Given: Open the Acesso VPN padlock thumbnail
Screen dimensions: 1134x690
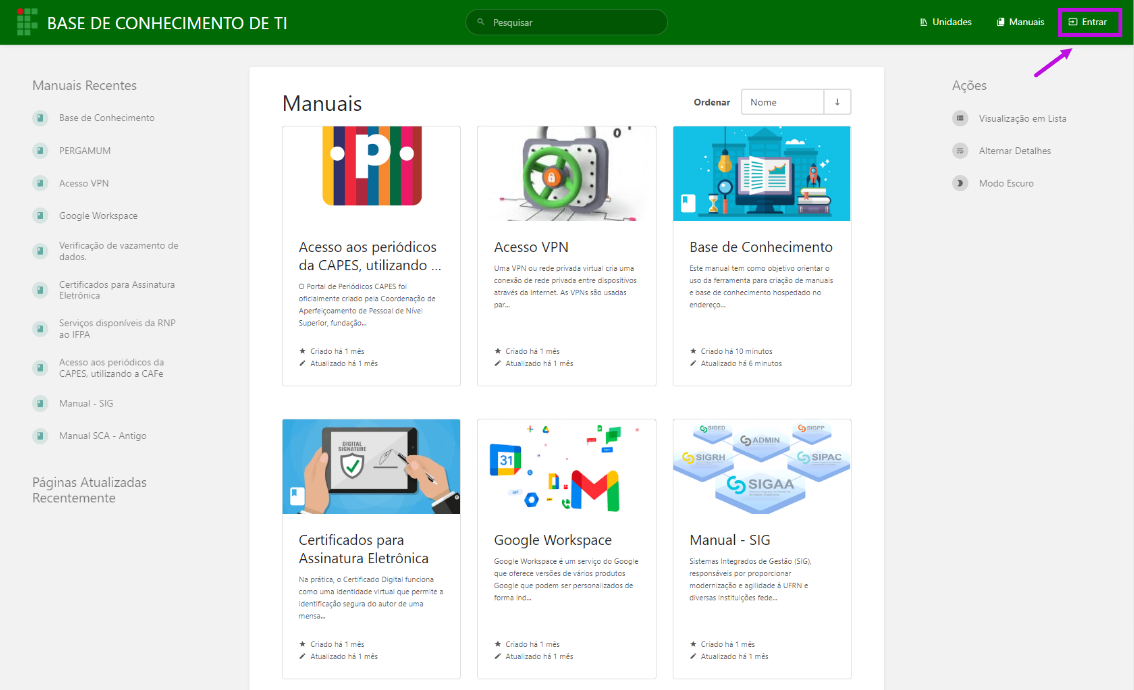Looking at the screenshot, I should (x=567, y=174).
